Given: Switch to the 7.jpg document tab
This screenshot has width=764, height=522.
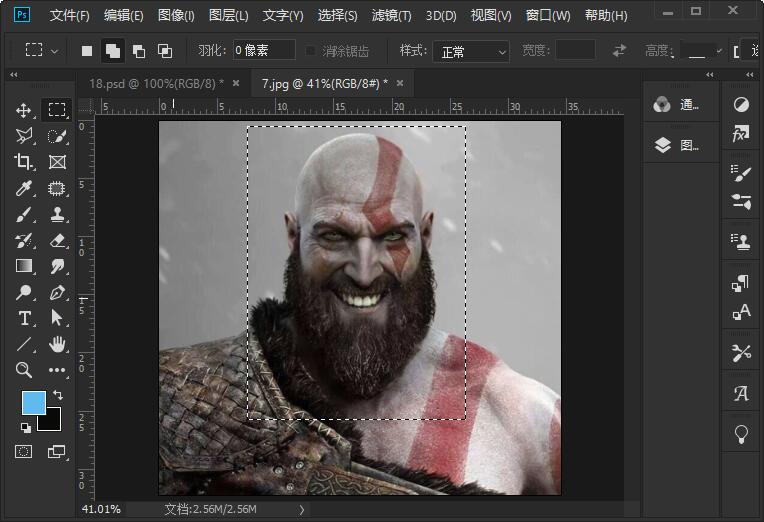Looking at the screenshot, I should pos(324,84).
